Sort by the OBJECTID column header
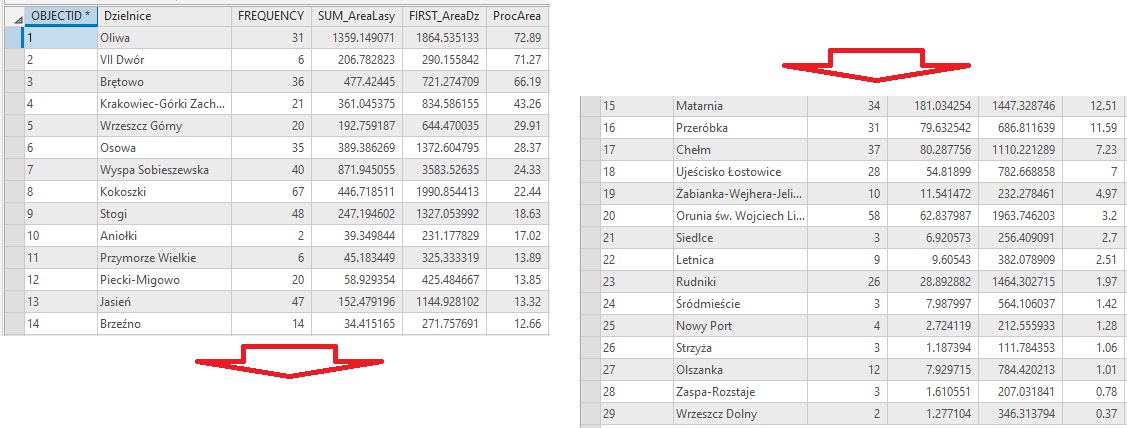This screenshot has width=1127, height=428. (60, 15)
